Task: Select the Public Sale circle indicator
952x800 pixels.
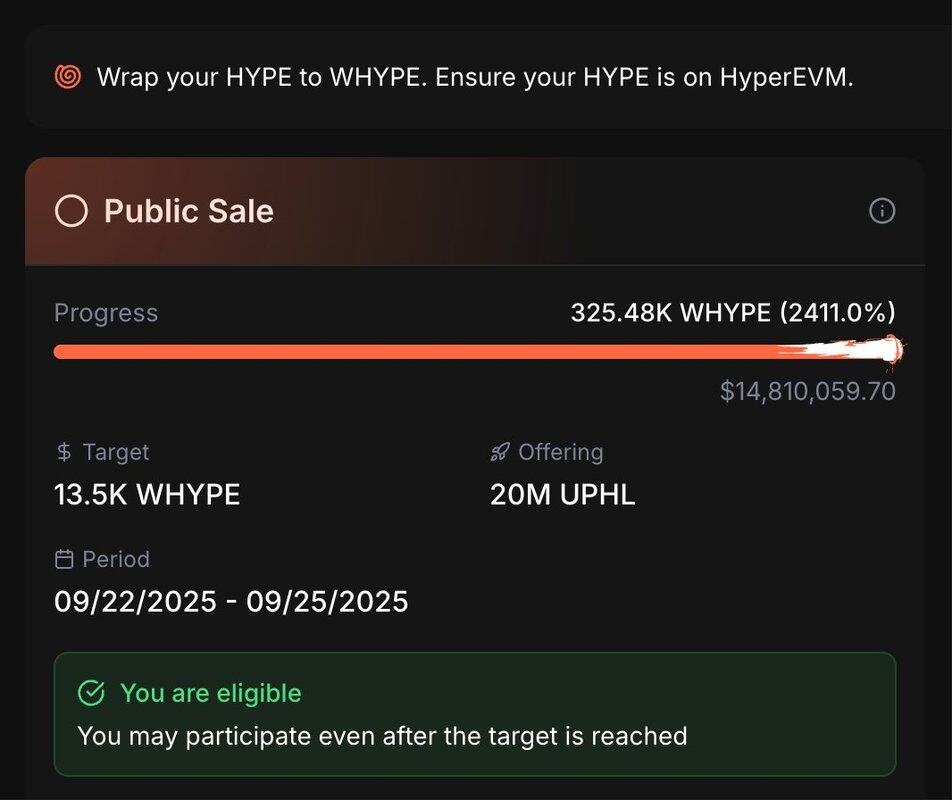Action: pos(72,211)
